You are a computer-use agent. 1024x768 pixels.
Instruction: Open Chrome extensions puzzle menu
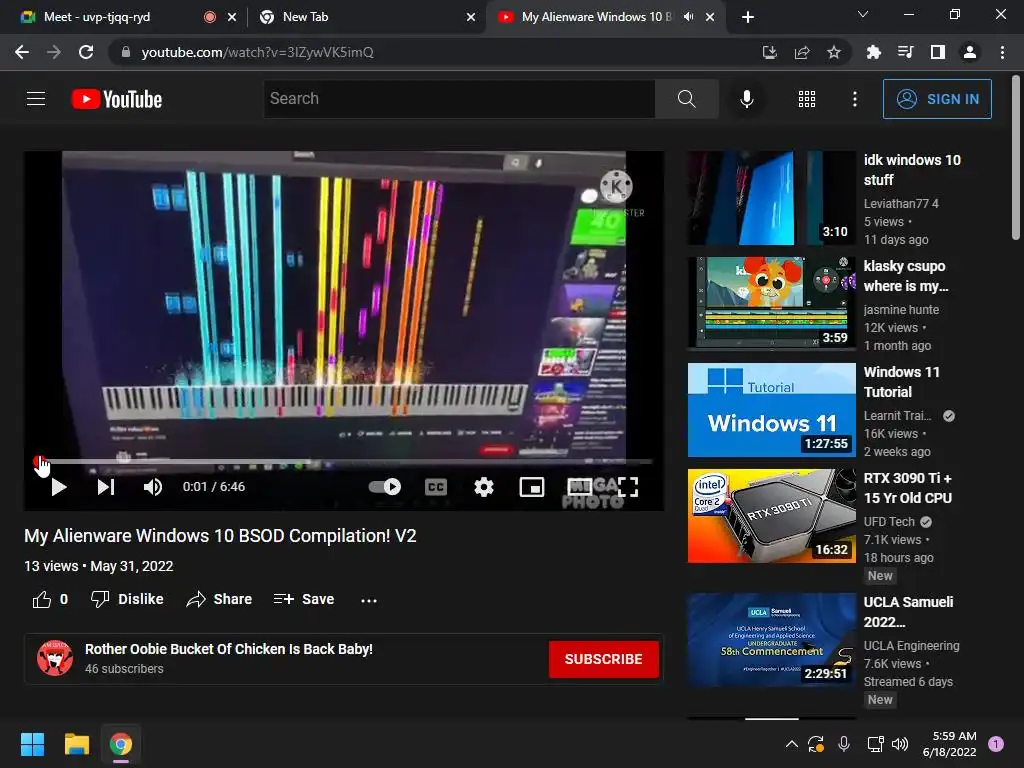click(x=873, y=52)
